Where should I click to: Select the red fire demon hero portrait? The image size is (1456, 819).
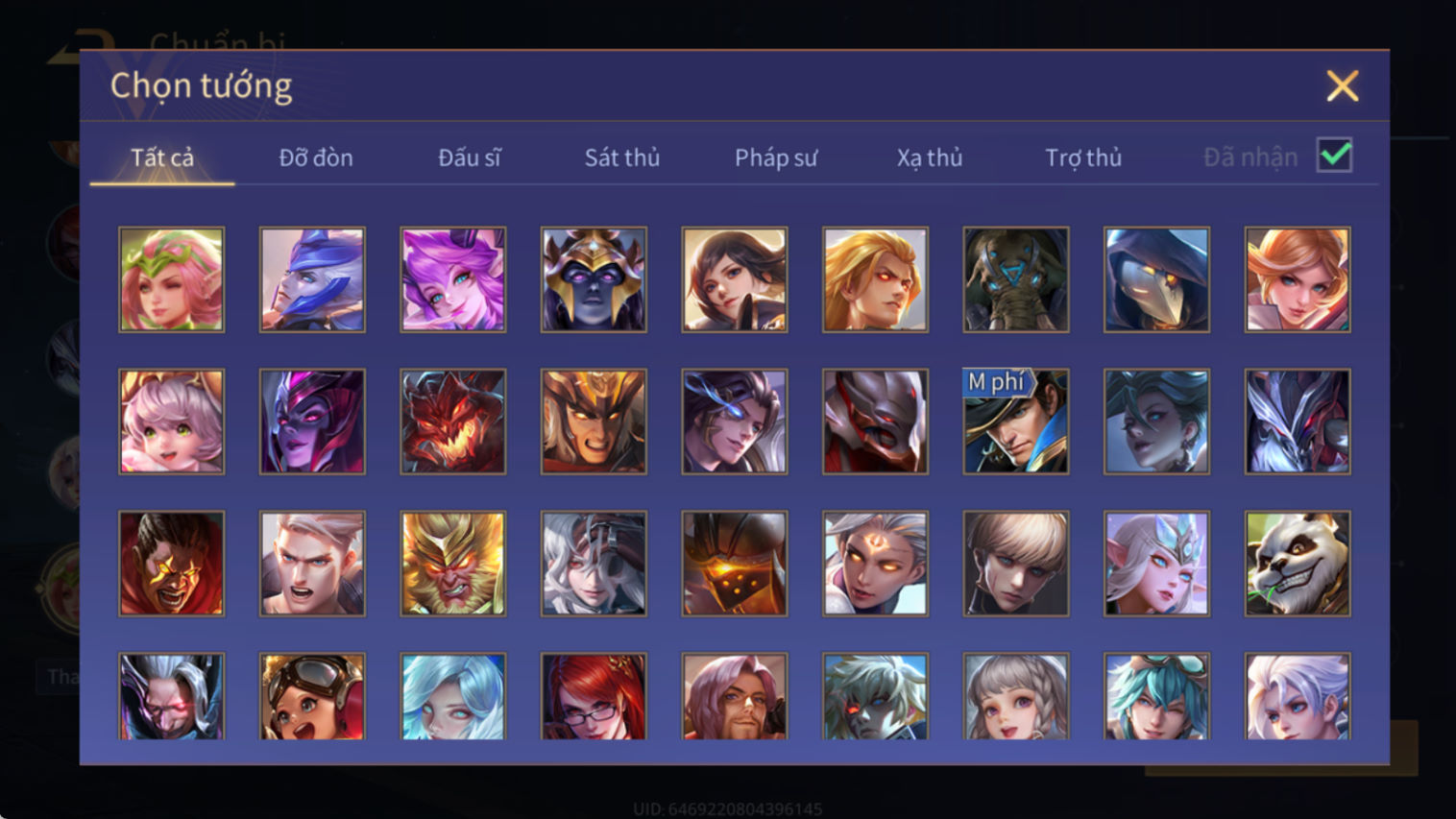(452, 422)
